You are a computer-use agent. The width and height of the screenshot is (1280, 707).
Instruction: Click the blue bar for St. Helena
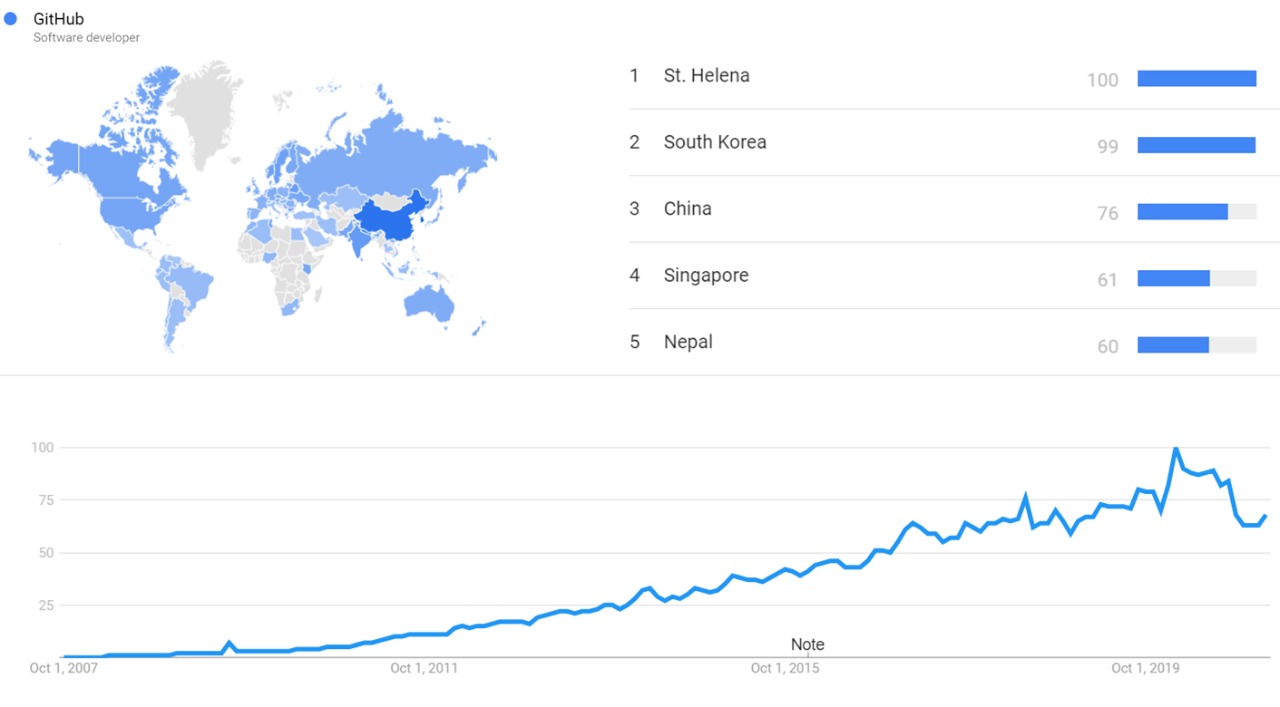(1196, 79)
